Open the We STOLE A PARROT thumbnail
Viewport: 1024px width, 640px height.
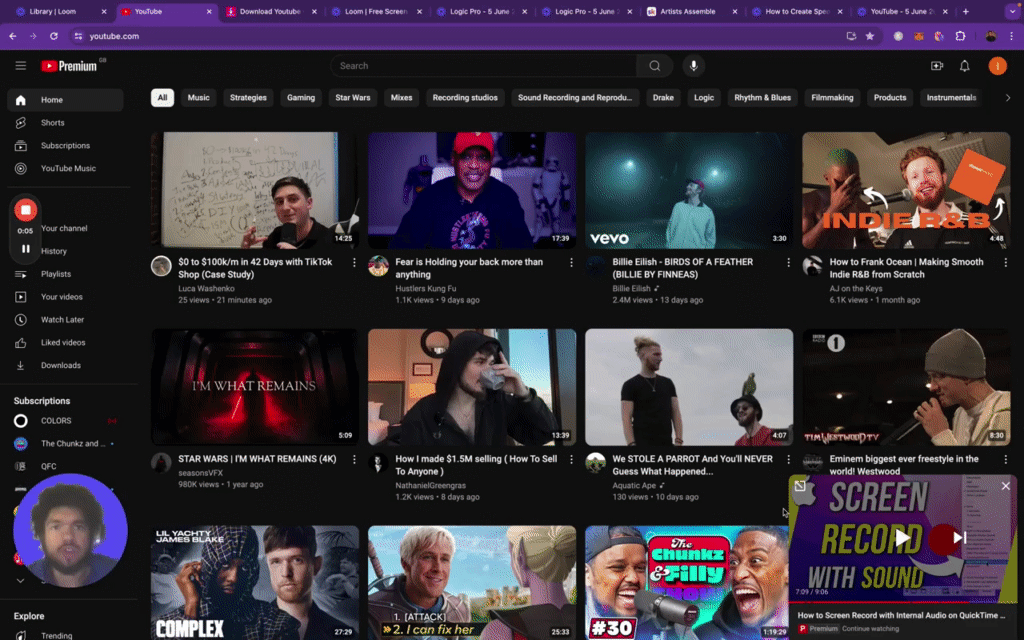click(689, 387)
